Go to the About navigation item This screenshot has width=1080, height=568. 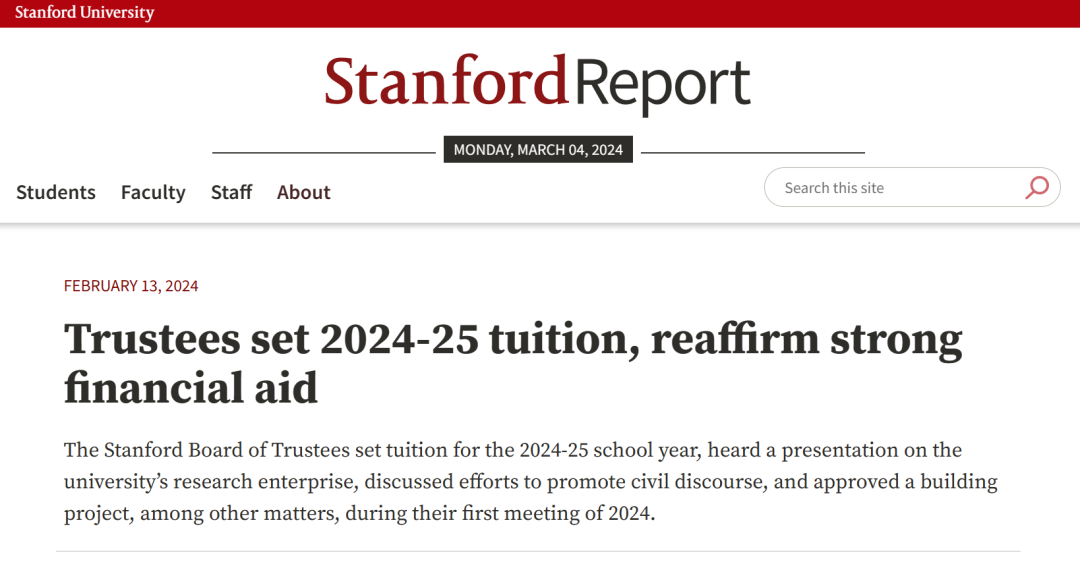[x=303, y=192]
